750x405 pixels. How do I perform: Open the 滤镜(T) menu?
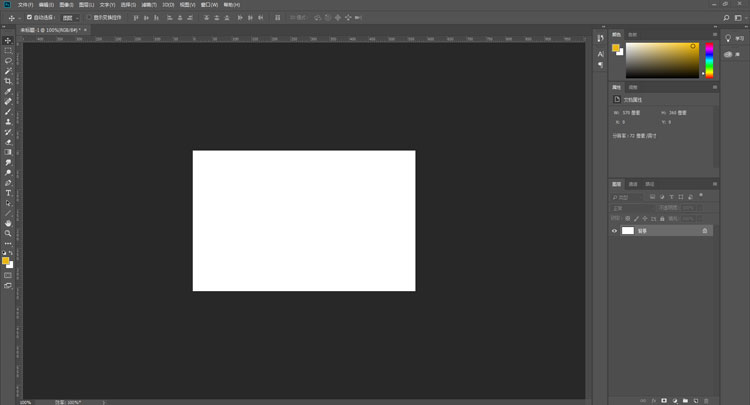pyautogui.click(x=148, y=5)
